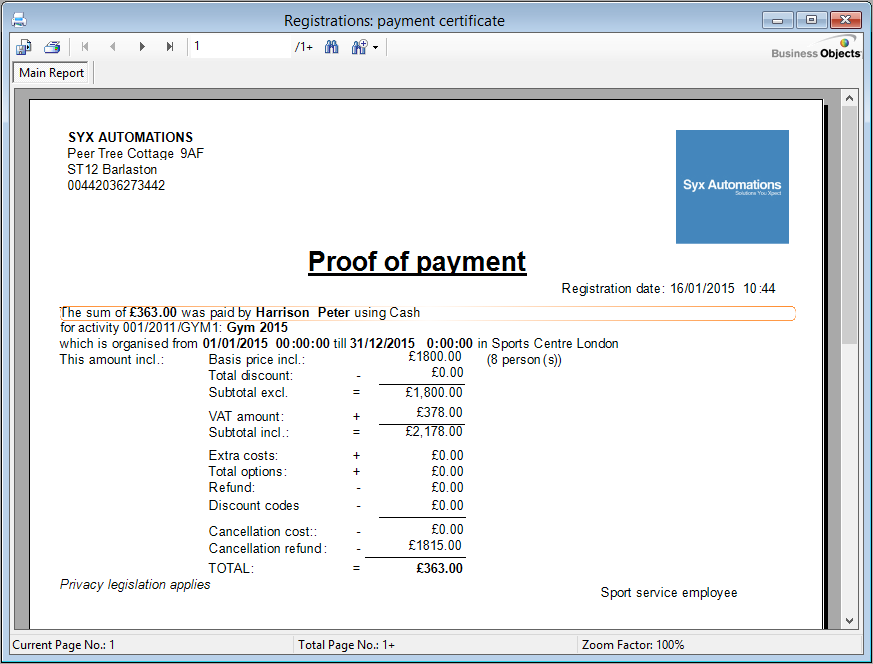The image size is (873, 664).
Task: Click the Syx Automations logo image
Action: tap(732, 187)
